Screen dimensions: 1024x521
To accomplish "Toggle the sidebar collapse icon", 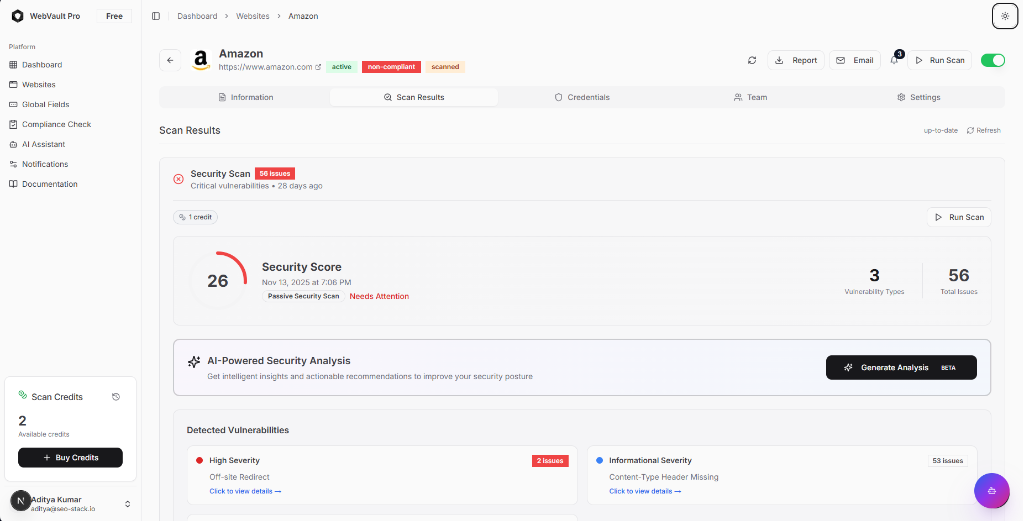I will 156,16.
